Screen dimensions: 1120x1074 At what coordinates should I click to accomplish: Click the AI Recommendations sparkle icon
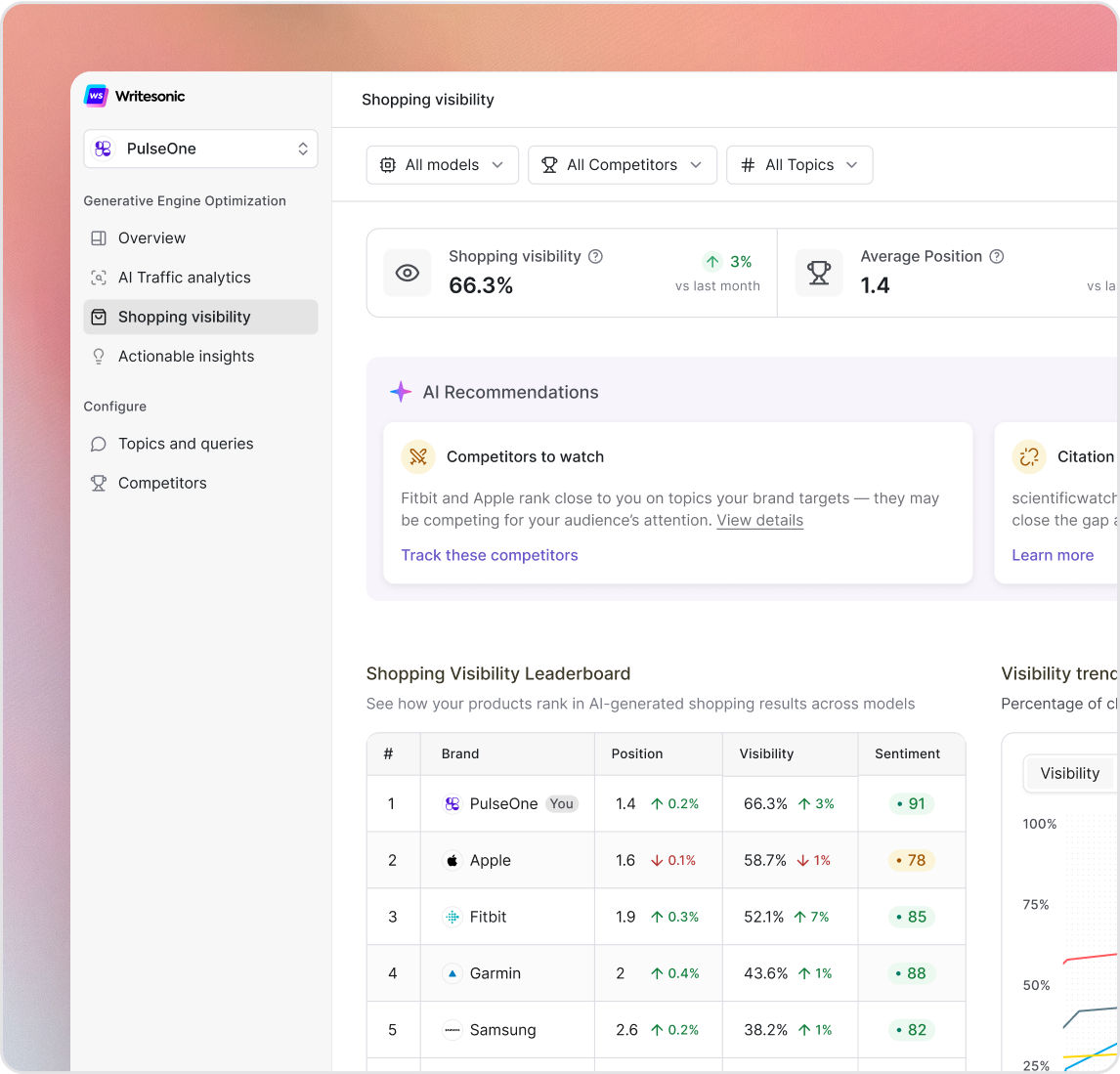tap(401, 391)
